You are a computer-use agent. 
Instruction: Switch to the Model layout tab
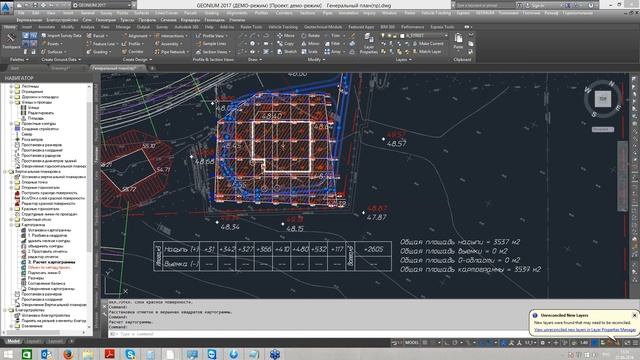pos(13,341)
